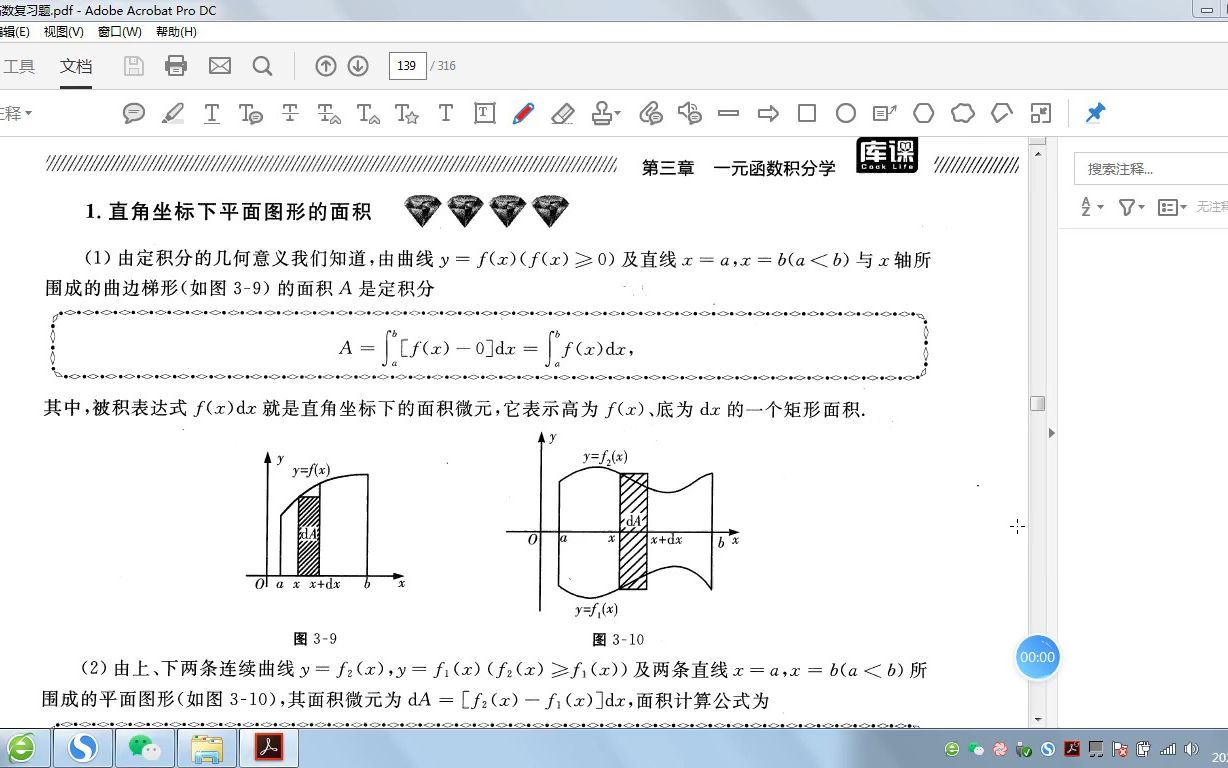Screen dimensions: 1228x768
Task: Choose the pencil drawing tool
Action: (x=523, y=113)
